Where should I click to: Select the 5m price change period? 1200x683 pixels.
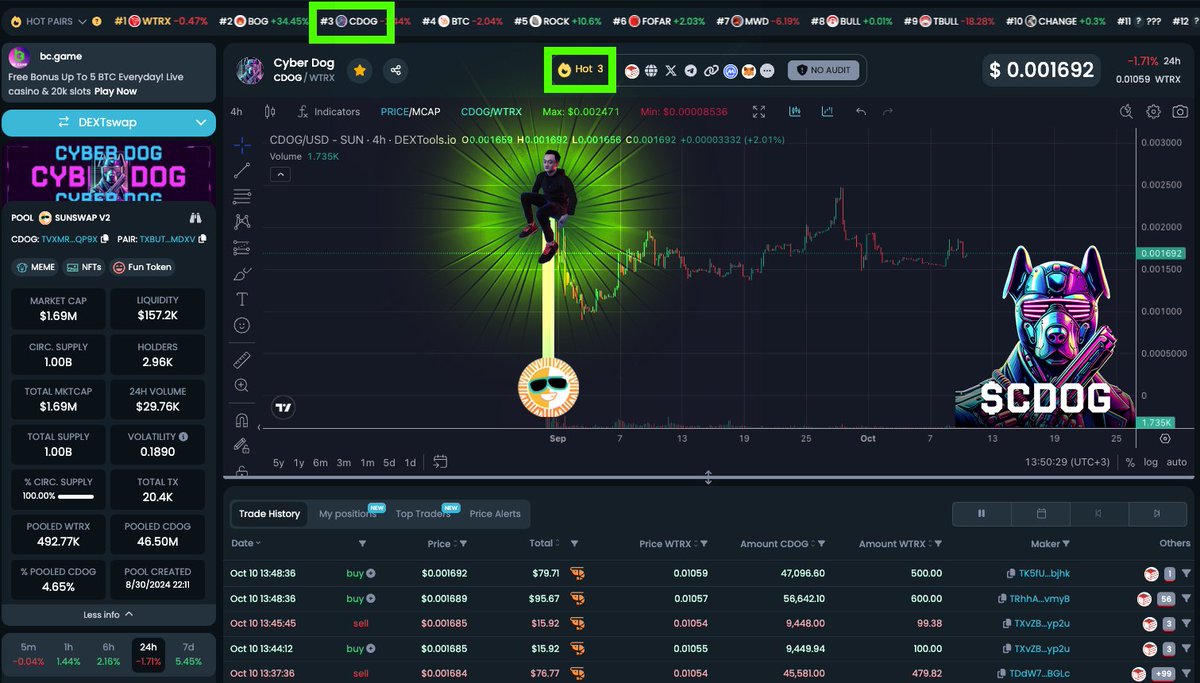pyautogui.click(x=28, y=655)
